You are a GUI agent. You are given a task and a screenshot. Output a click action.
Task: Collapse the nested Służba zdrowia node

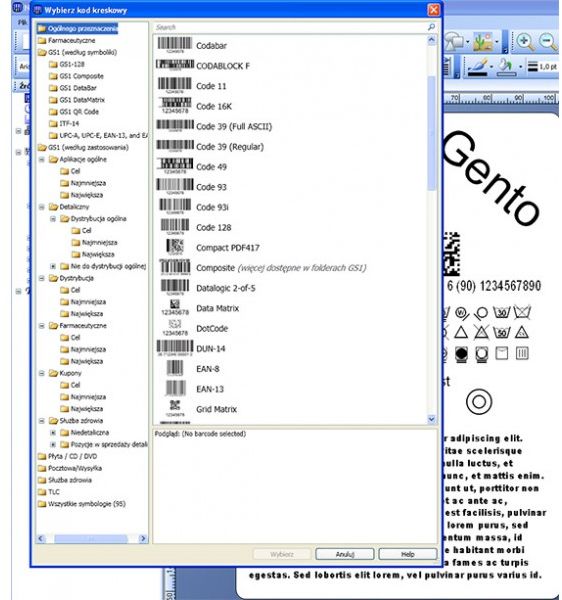(x=42, y=421)
